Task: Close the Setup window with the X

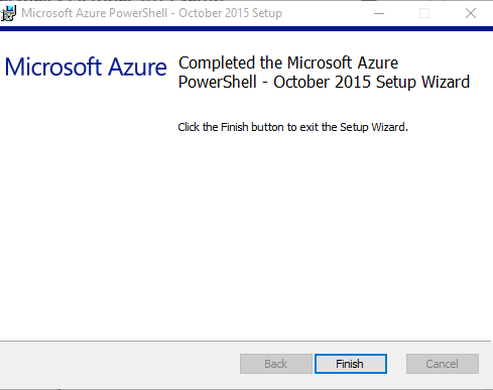Action: (x=471, y=13)
